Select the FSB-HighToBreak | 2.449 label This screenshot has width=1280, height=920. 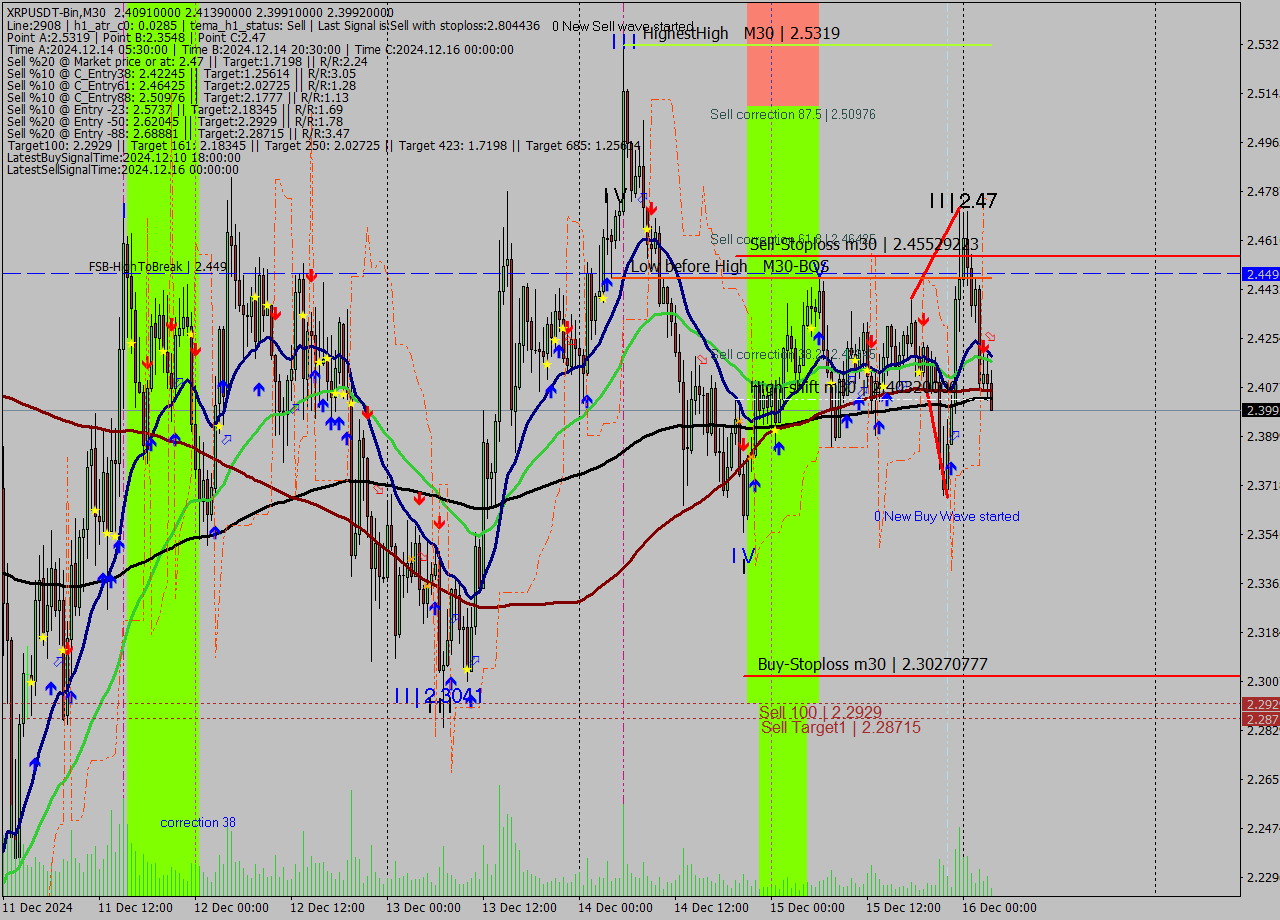point(158,267)
